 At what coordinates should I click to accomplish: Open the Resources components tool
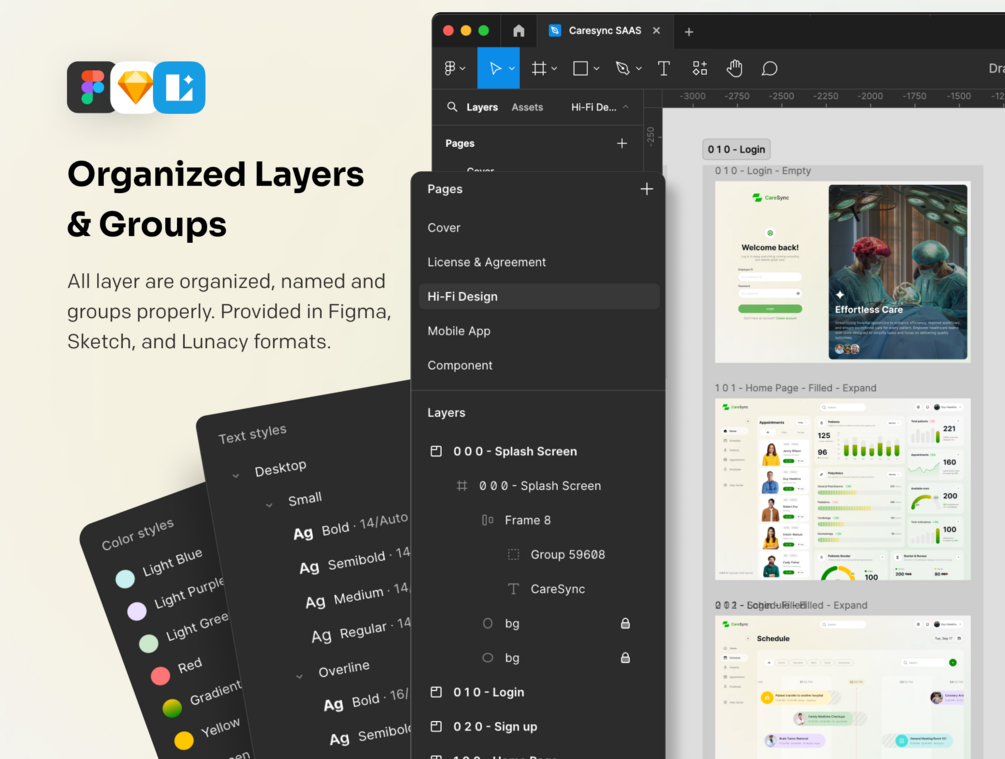pos(700,68)
